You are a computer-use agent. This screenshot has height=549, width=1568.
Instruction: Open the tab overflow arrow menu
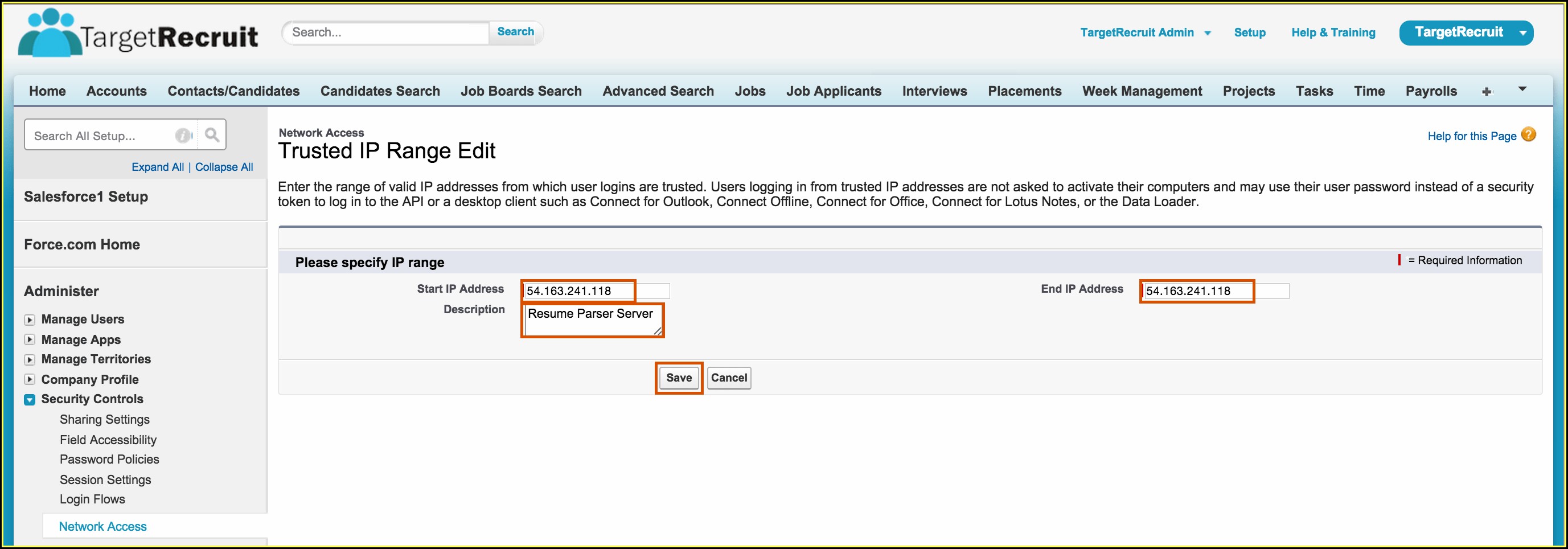1522,89
